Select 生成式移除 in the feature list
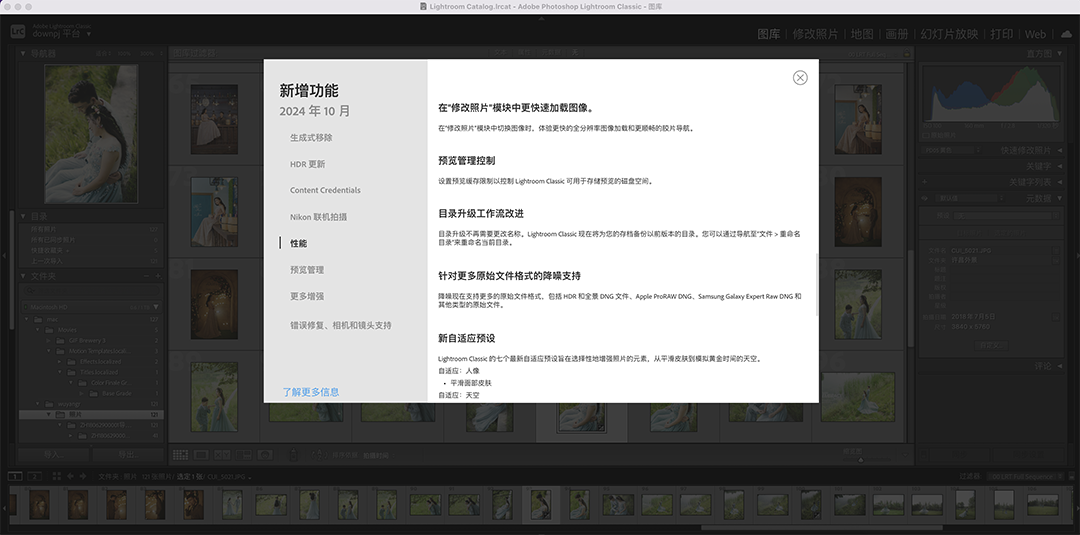This screenshot has width=1080, height=535. pyautogui.click(x=311, y=138)
